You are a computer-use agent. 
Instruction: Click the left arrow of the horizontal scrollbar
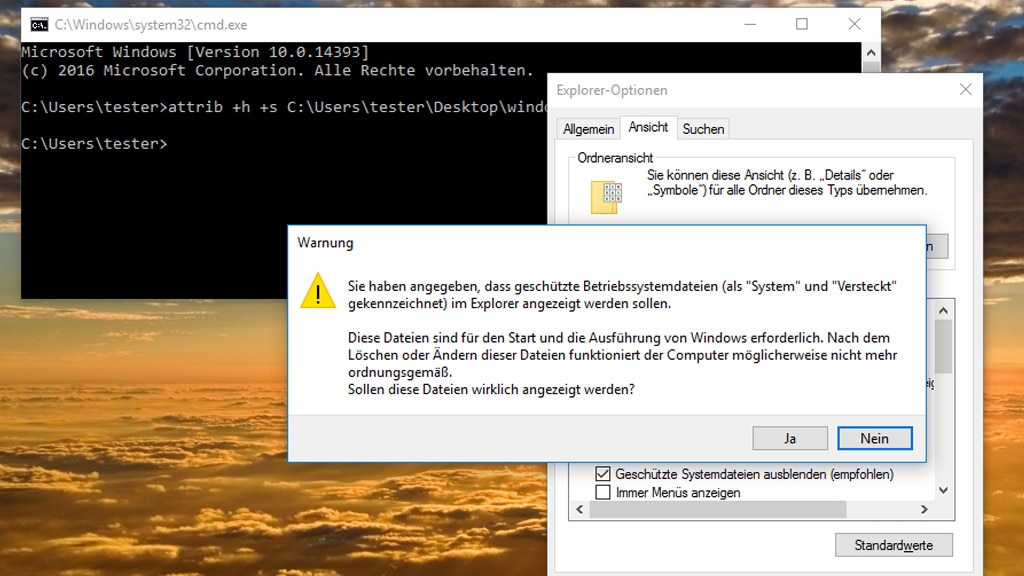(578, 509)
